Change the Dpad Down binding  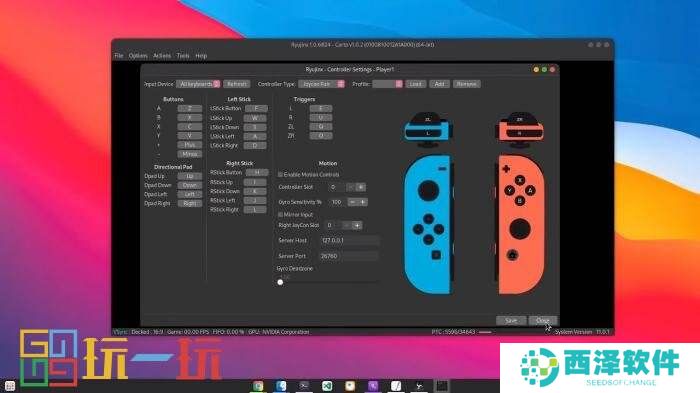pos(190,185)
